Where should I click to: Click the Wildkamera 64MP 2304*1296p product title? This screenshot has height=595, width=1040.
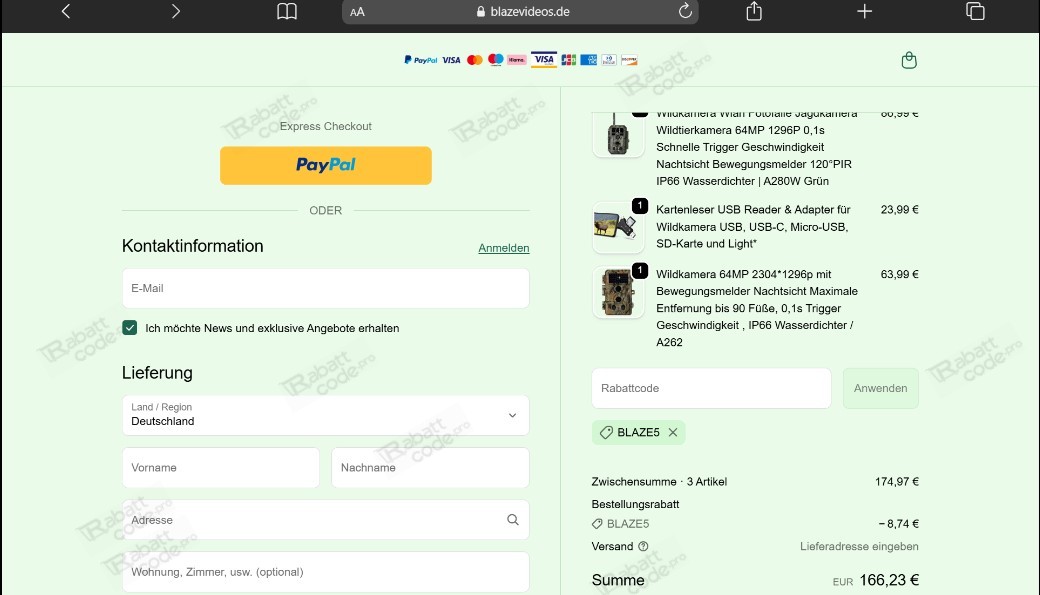click(x=757, y=308)
